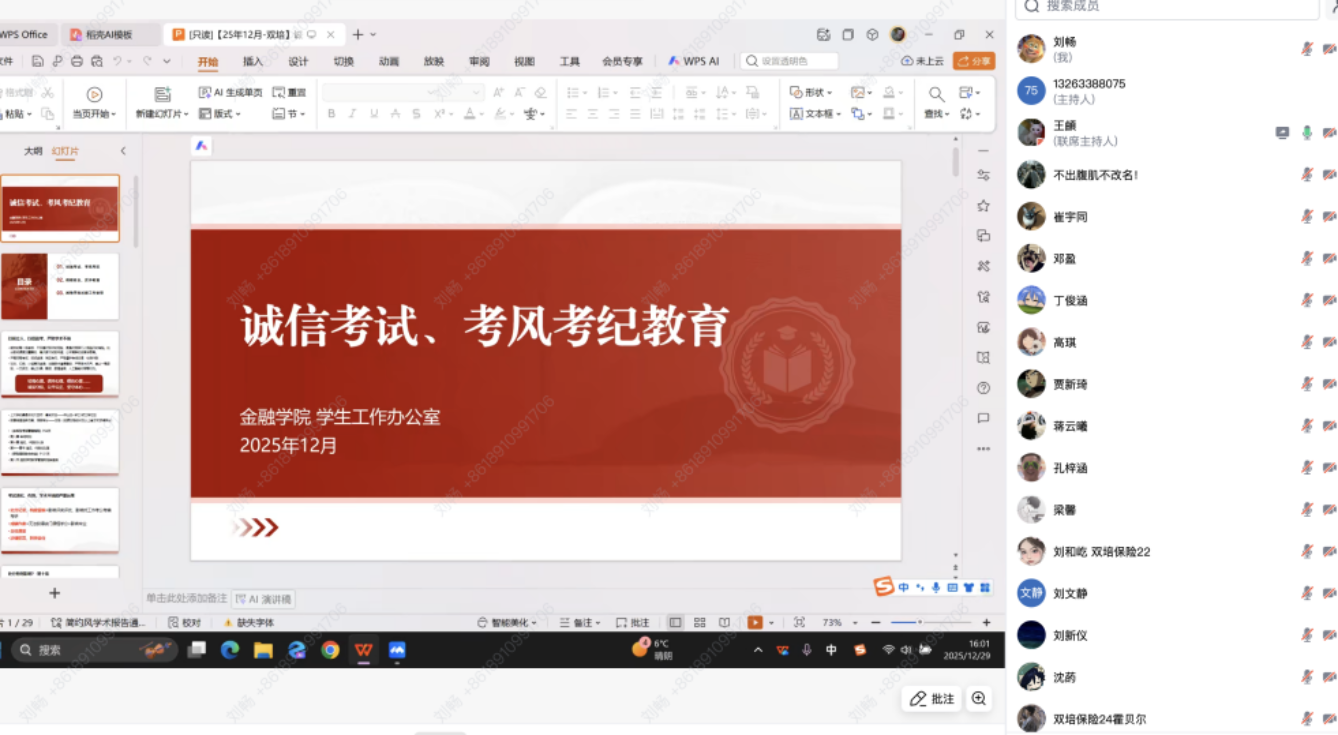Screen dimensions: 1338x735
Task: Click the orange 分享 share button
Action: point(974,61)
